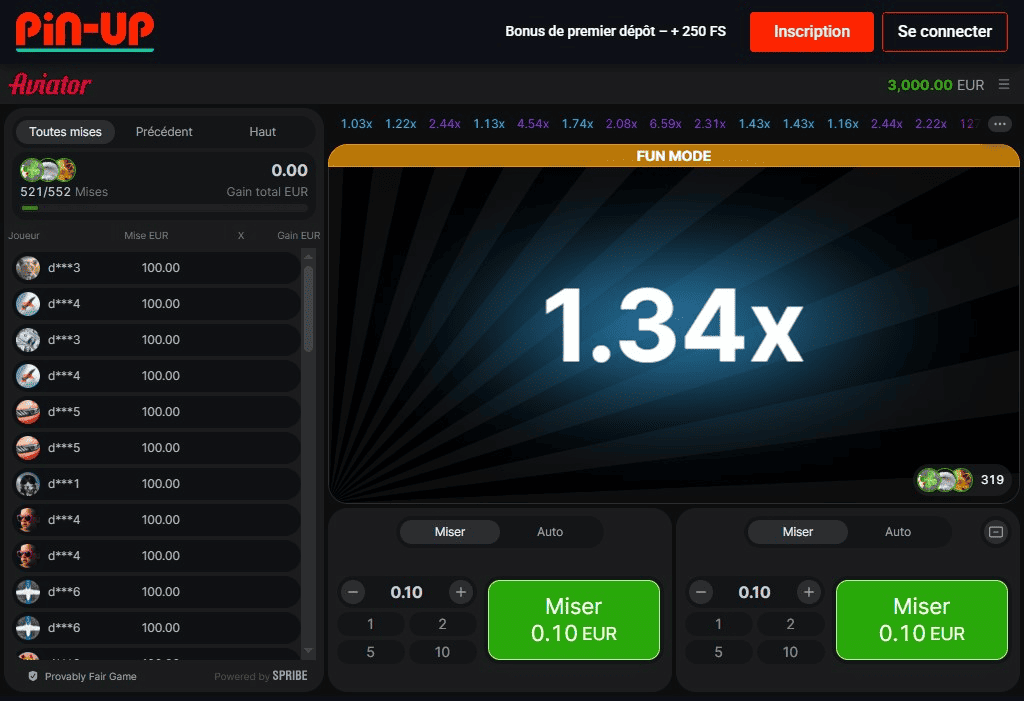
Task: Click the 1.74x history multiplier
Action: click(577, 123)
